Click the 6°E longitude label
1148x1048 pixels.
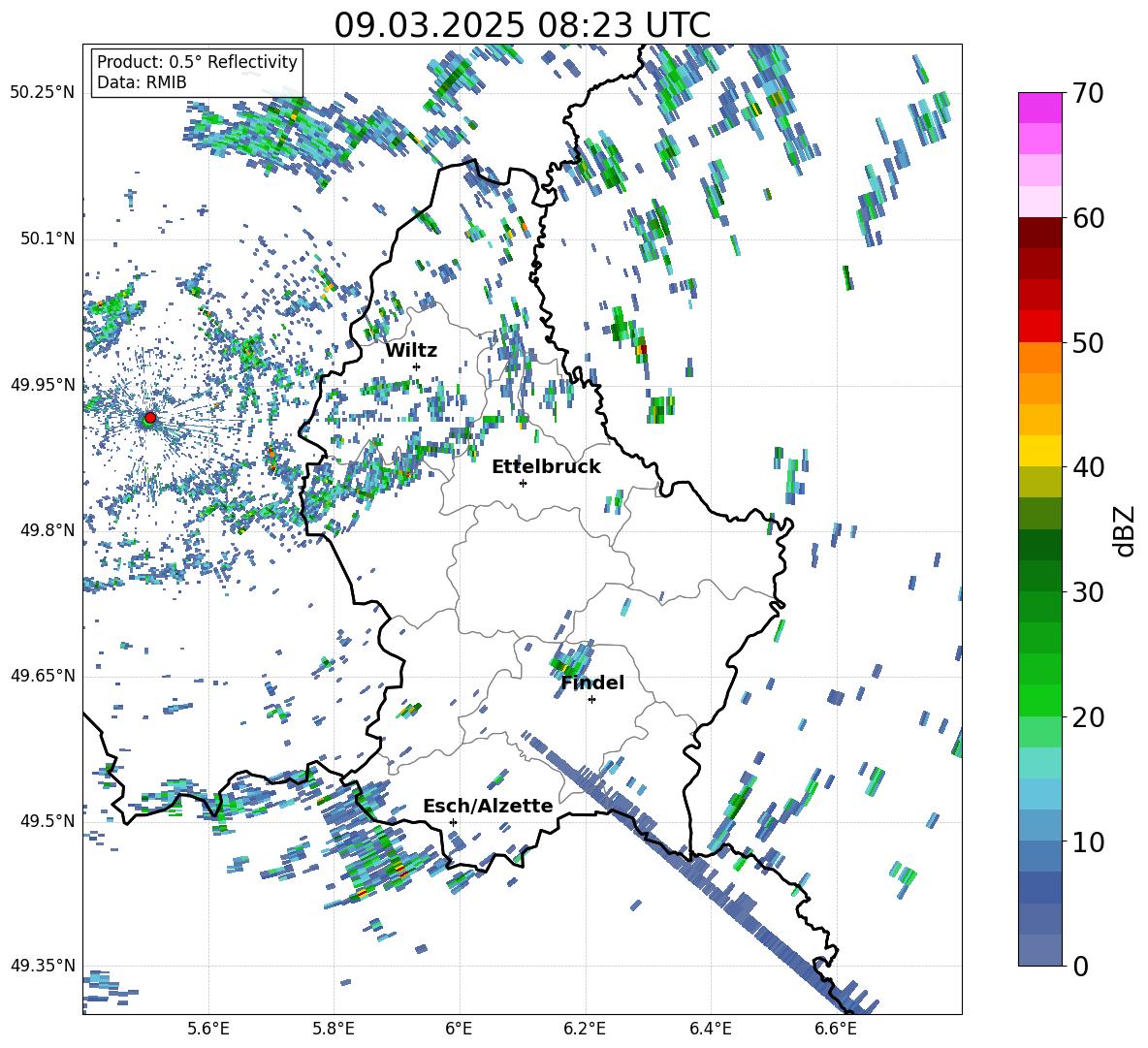pos(460,1029)
